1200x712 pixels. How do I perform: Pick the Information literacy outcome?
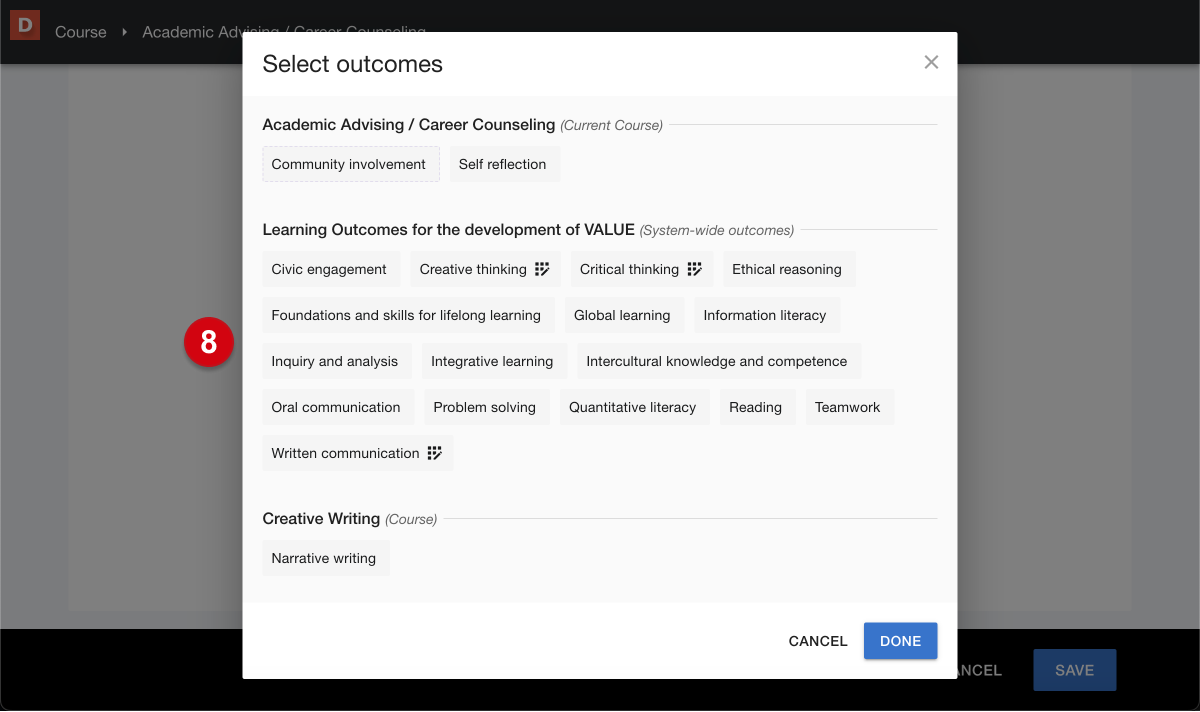point(765,315)
